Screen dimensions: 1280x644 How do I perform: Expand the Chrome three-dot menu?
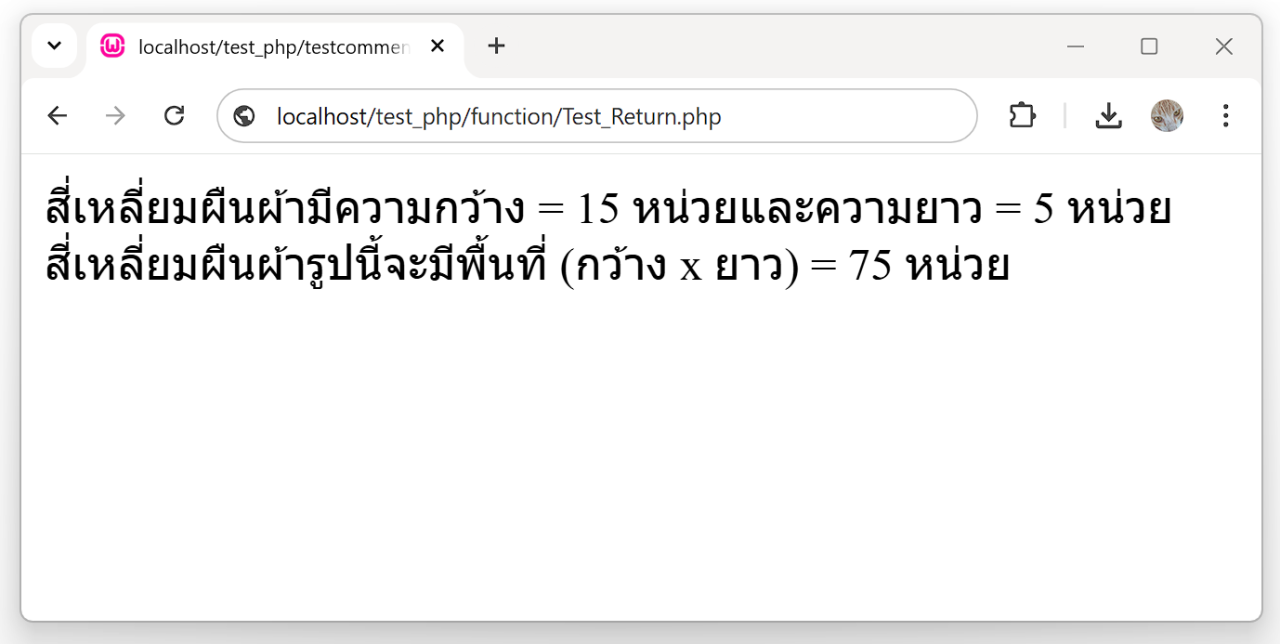(x=1225, y=116)
